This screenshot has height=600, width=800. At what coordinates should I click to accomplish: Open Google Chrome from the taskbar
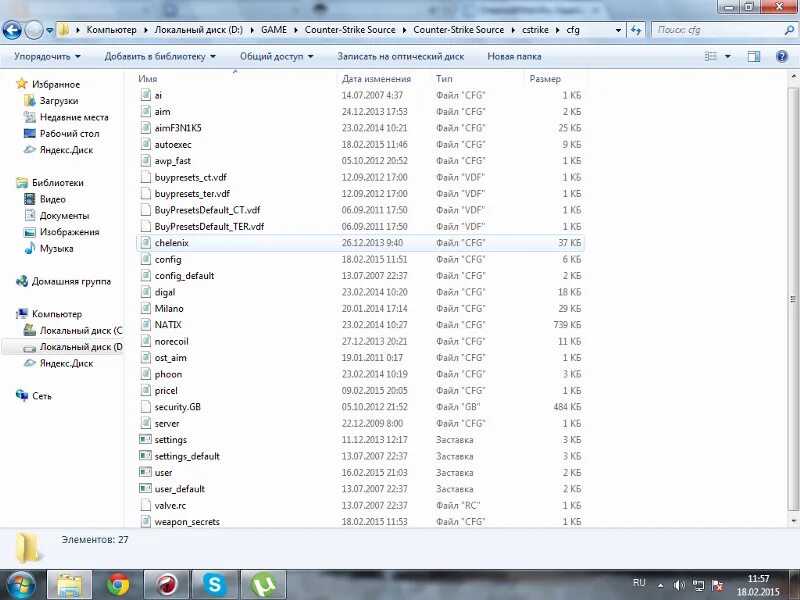pyautogui.click(x=118, y=584)
